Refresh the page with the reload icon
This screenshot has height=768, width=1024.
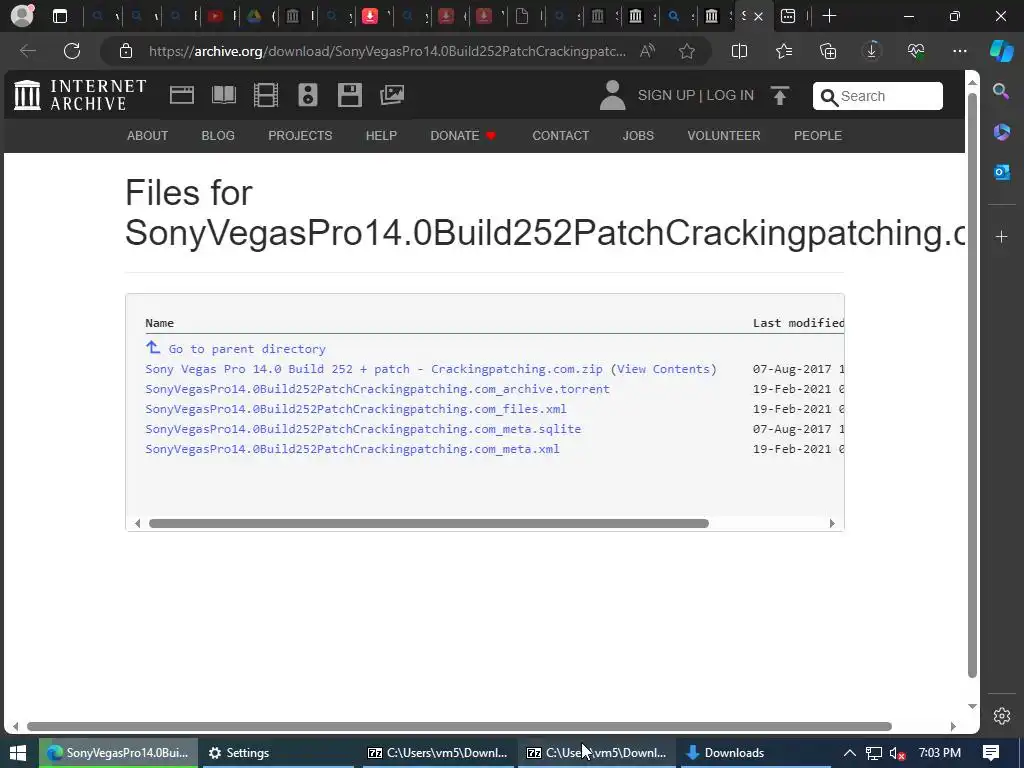[x=72, y=51]
